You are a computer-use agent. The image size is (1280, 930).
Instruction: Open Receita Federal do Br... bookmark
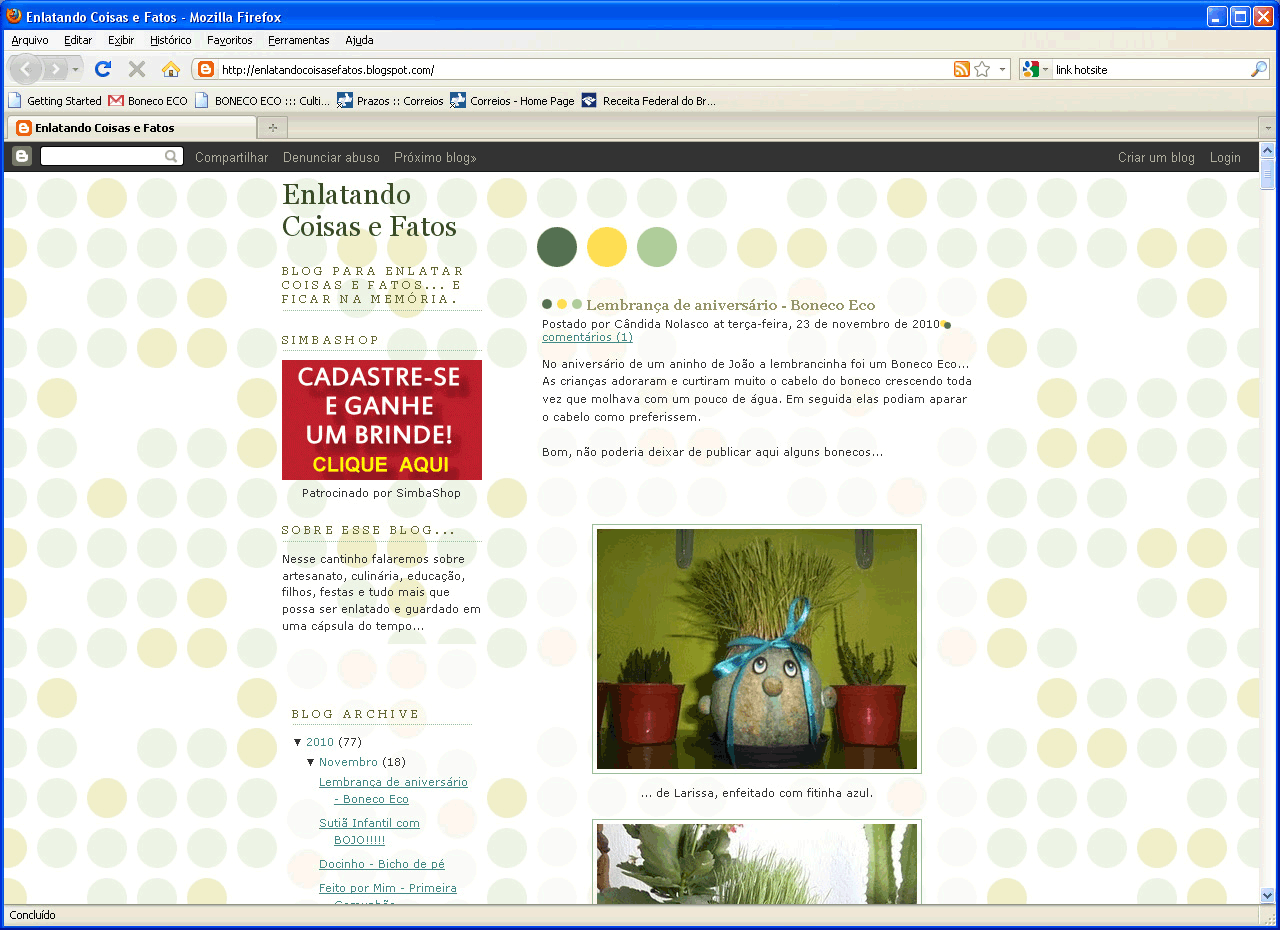pyautogui.click(x=649, y=101)
